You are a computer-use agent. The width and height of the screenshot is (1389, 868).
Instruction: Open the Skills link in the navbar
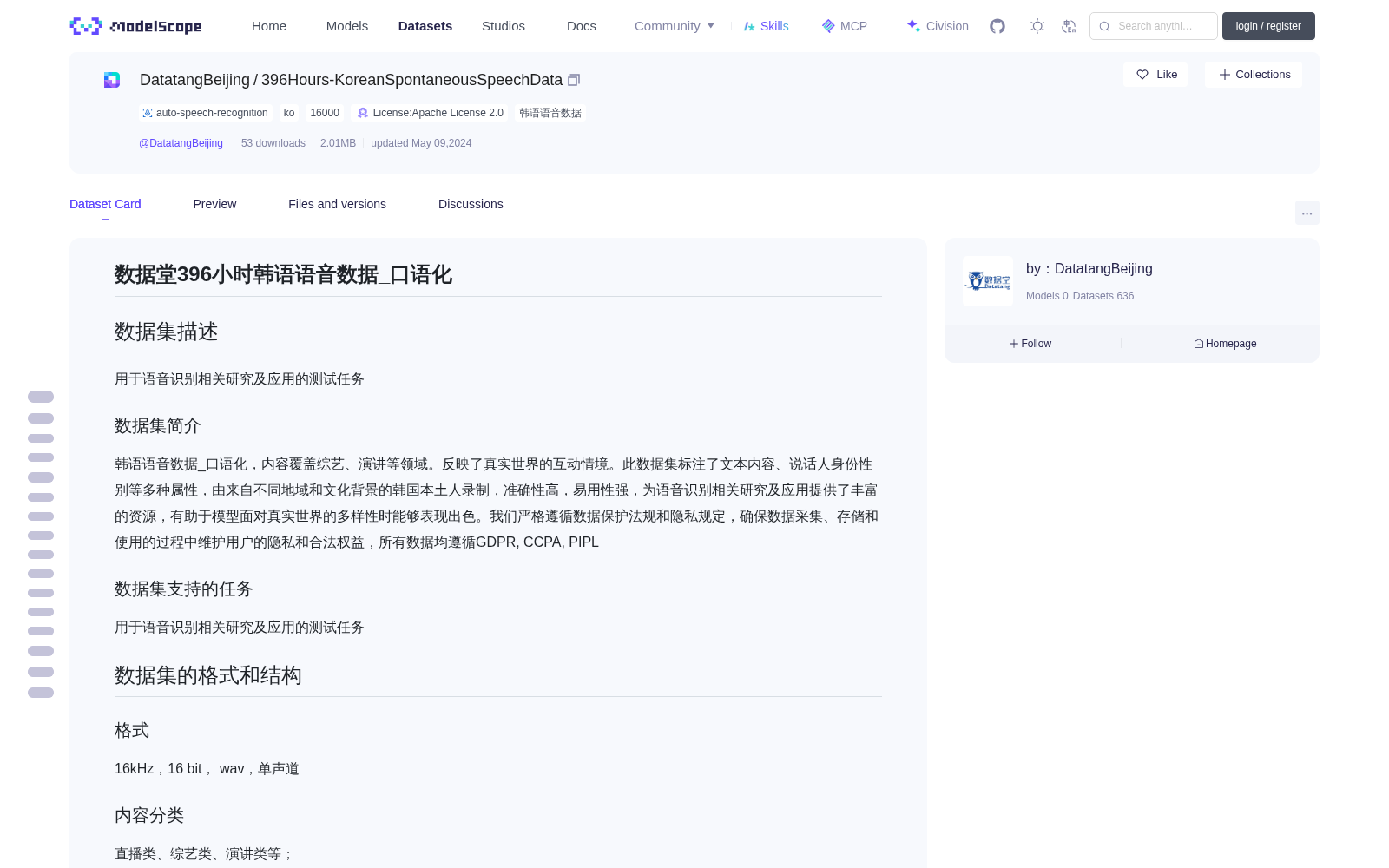[766, 26]
